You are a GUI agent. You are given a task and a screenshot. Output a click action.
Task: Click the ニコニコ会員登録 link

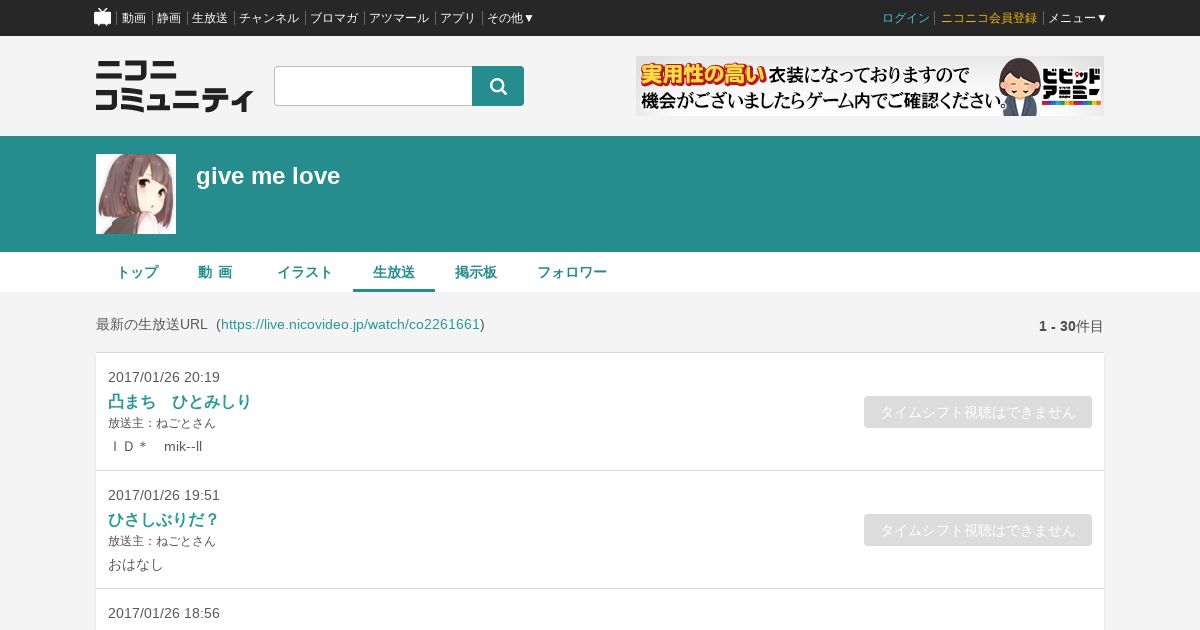[989, 18]
